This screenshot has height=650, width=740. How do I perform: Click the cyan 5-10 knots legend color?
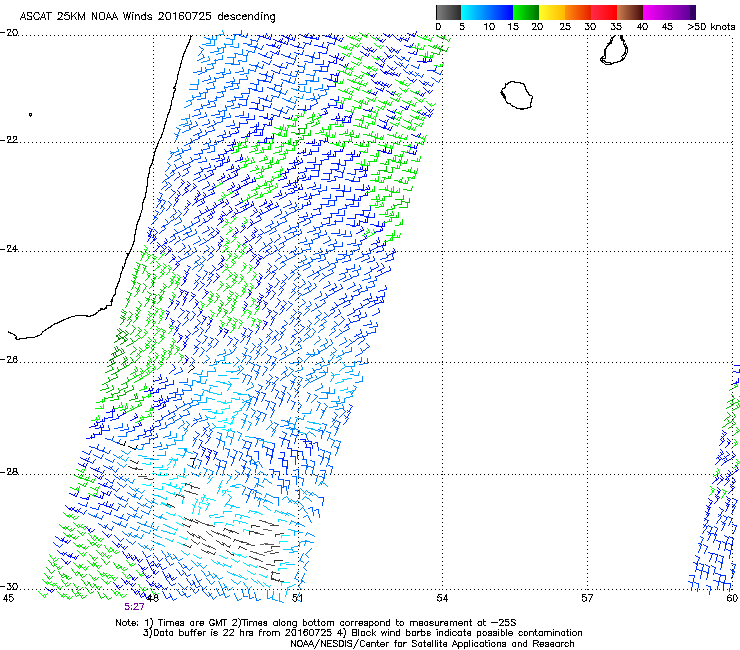coord(474,12)
